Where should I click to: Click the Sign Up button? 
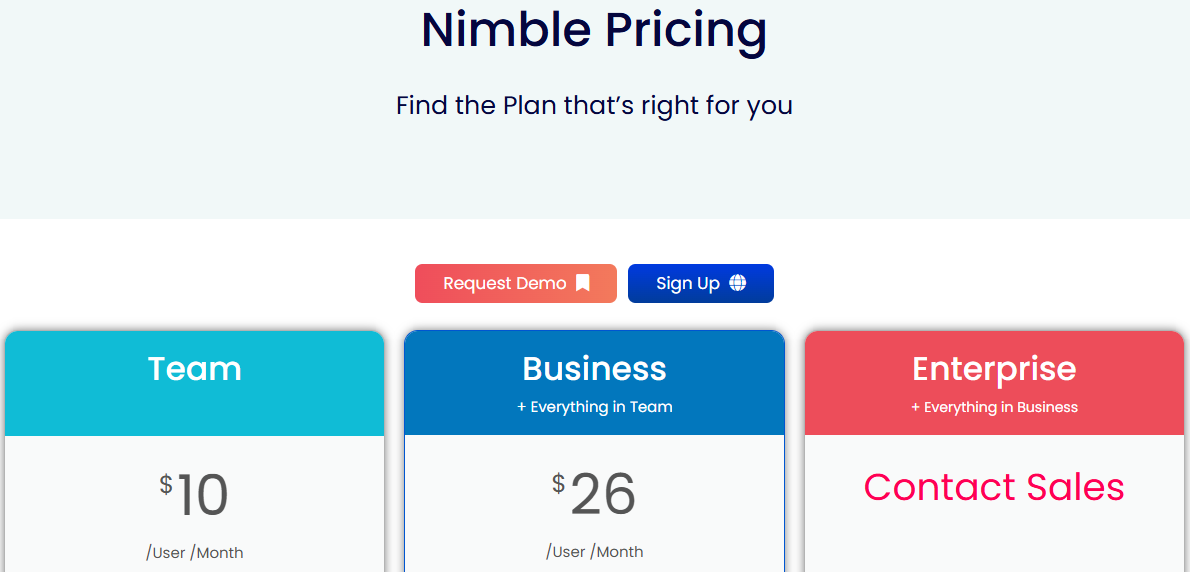pyautogui.click(x=700, y=284)
